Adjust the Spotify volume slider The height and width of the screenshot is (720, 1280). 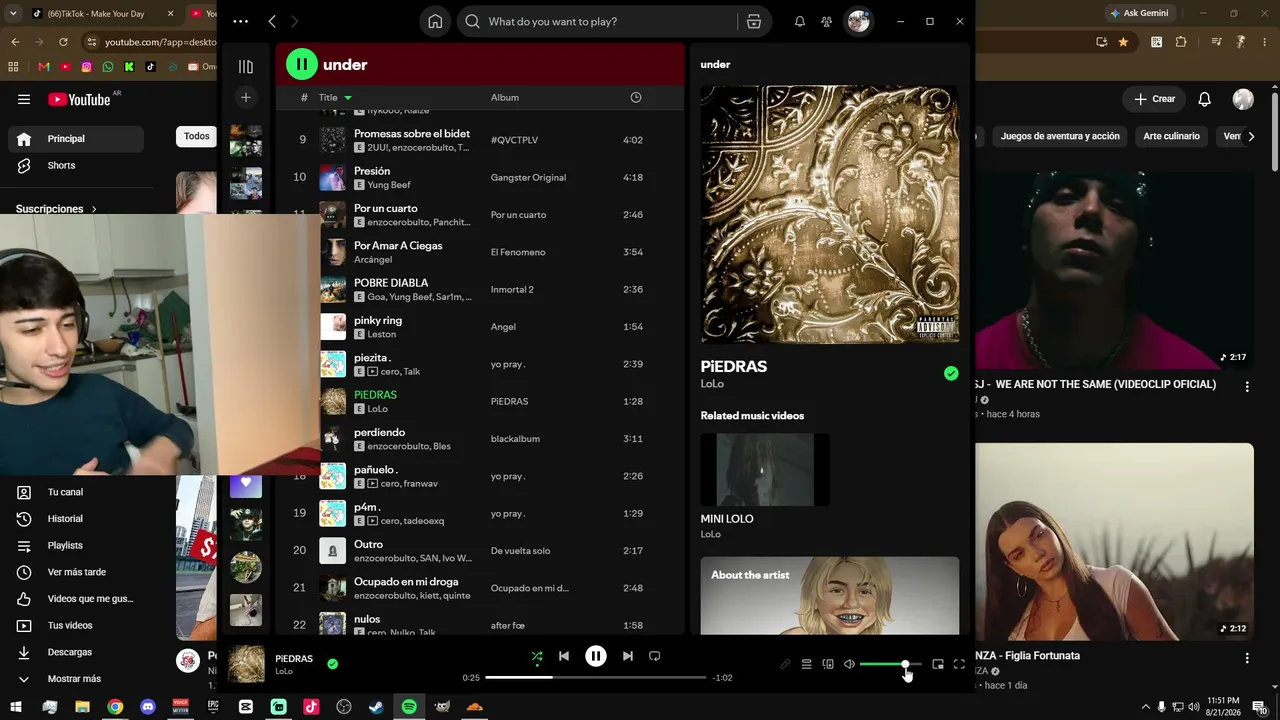[890, 664]
